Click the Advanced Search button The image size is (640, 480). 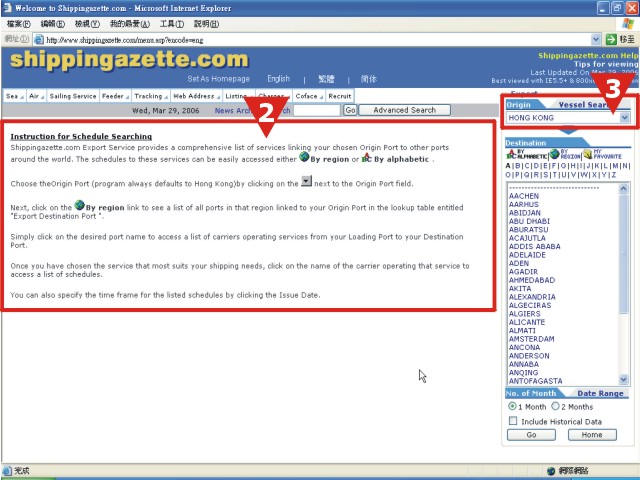pos(404,110)
